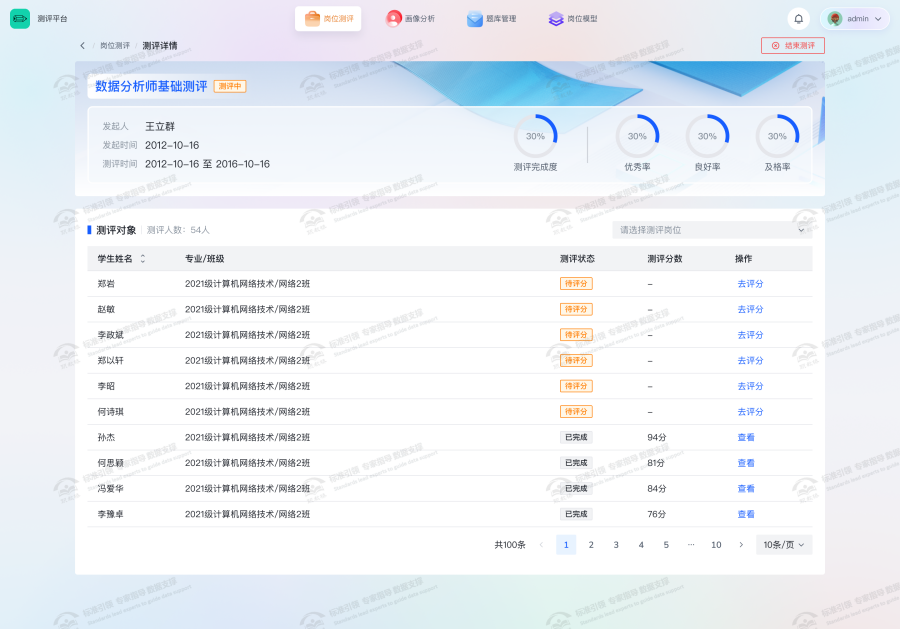Expand the 请选择测评岗位 dropdown
The height and width of the screenshot is (629, 900).
(x=712, y=230)
